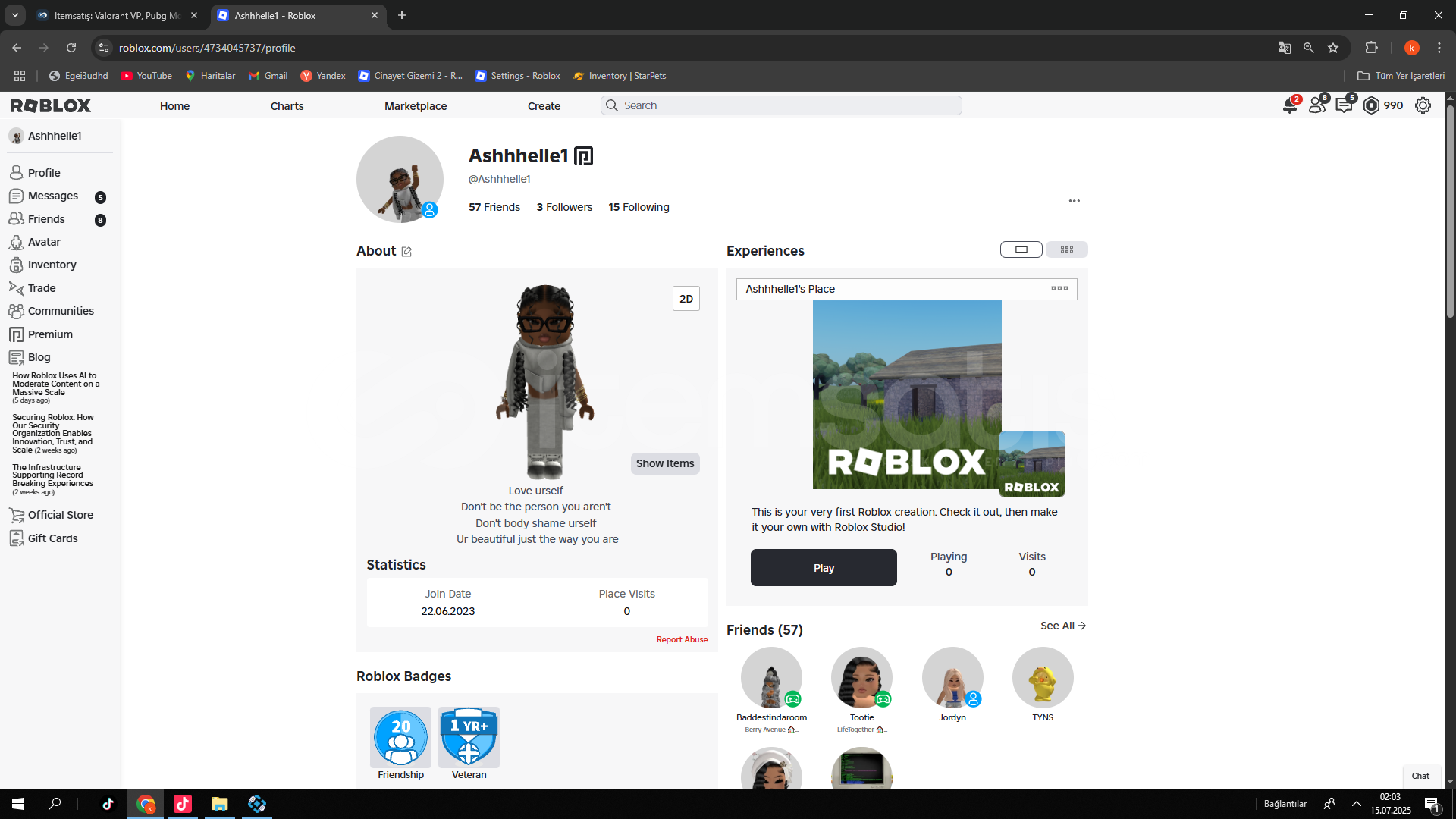Open the Chrome extensions puzzle icon
Screen dimensions: 1456x819
pos(1371,48)
